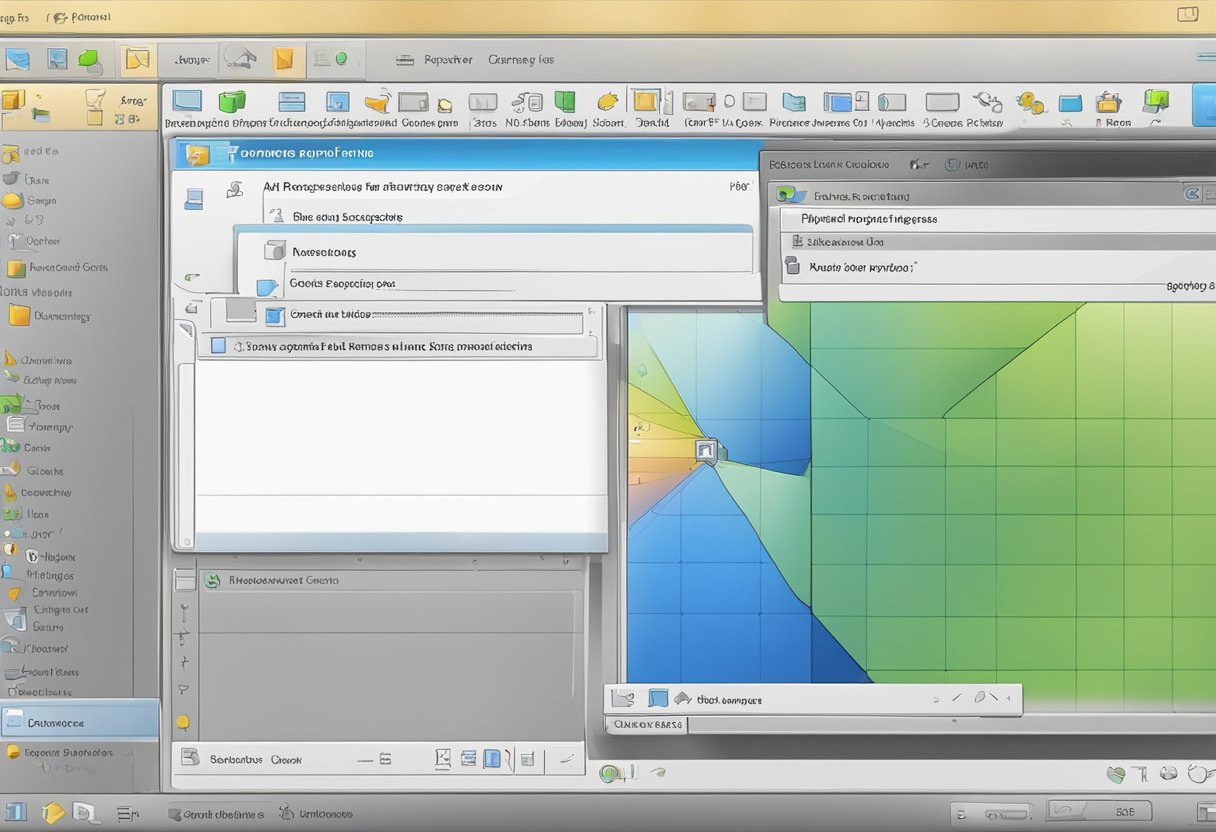
Task: Click the green book icon in the ribbon
Action: point(565,101)
